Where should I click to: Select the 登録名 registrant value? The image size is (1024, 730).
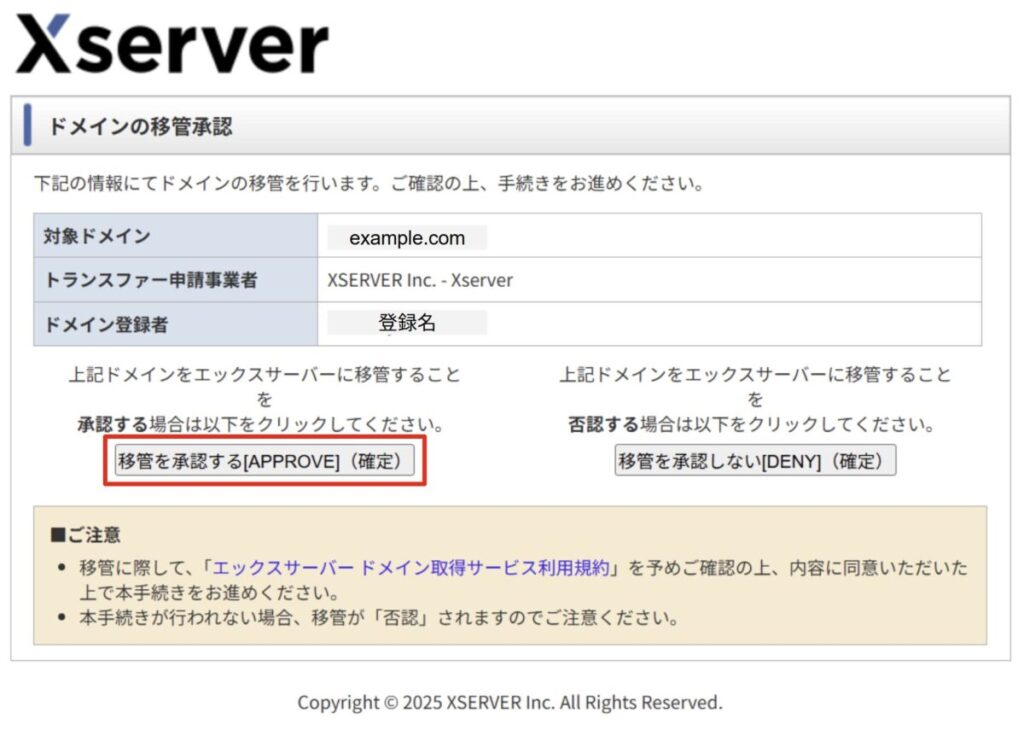[407, 323]
